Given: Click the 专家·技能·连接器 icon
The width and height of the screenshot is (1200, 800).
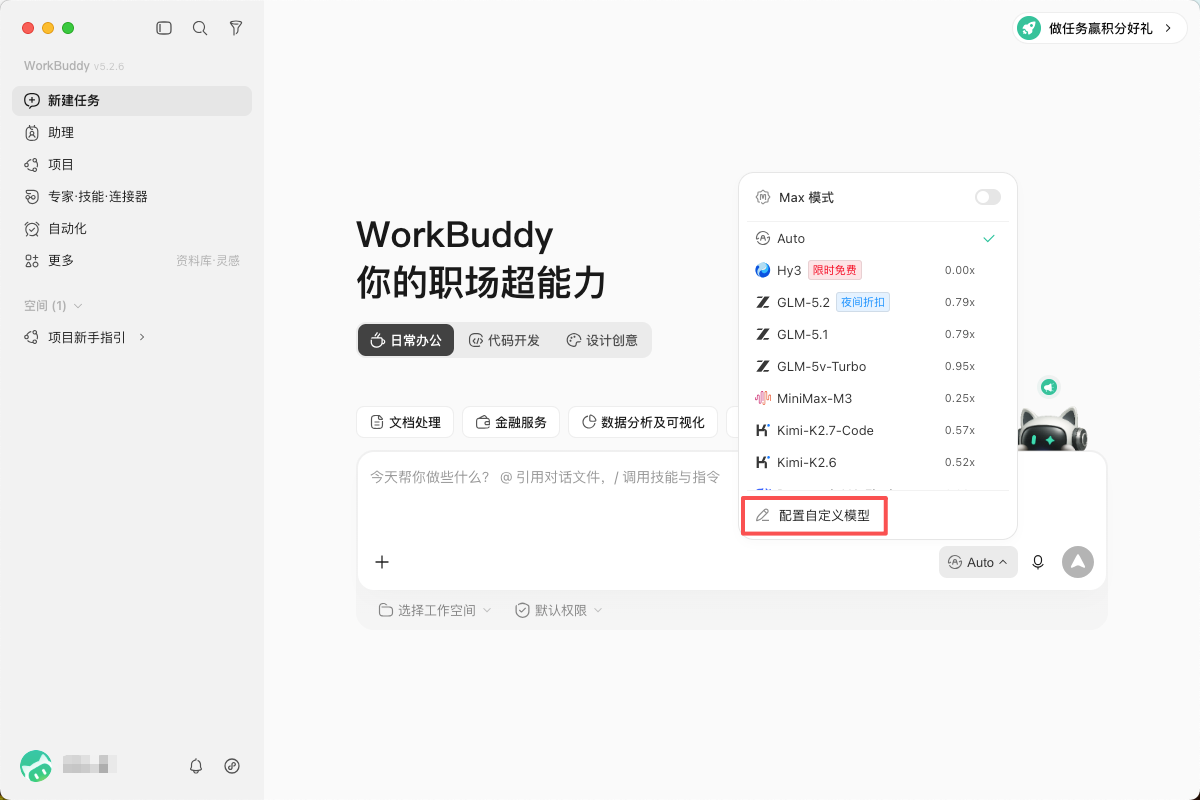Looking at the screenshot, I should [32, 197].
